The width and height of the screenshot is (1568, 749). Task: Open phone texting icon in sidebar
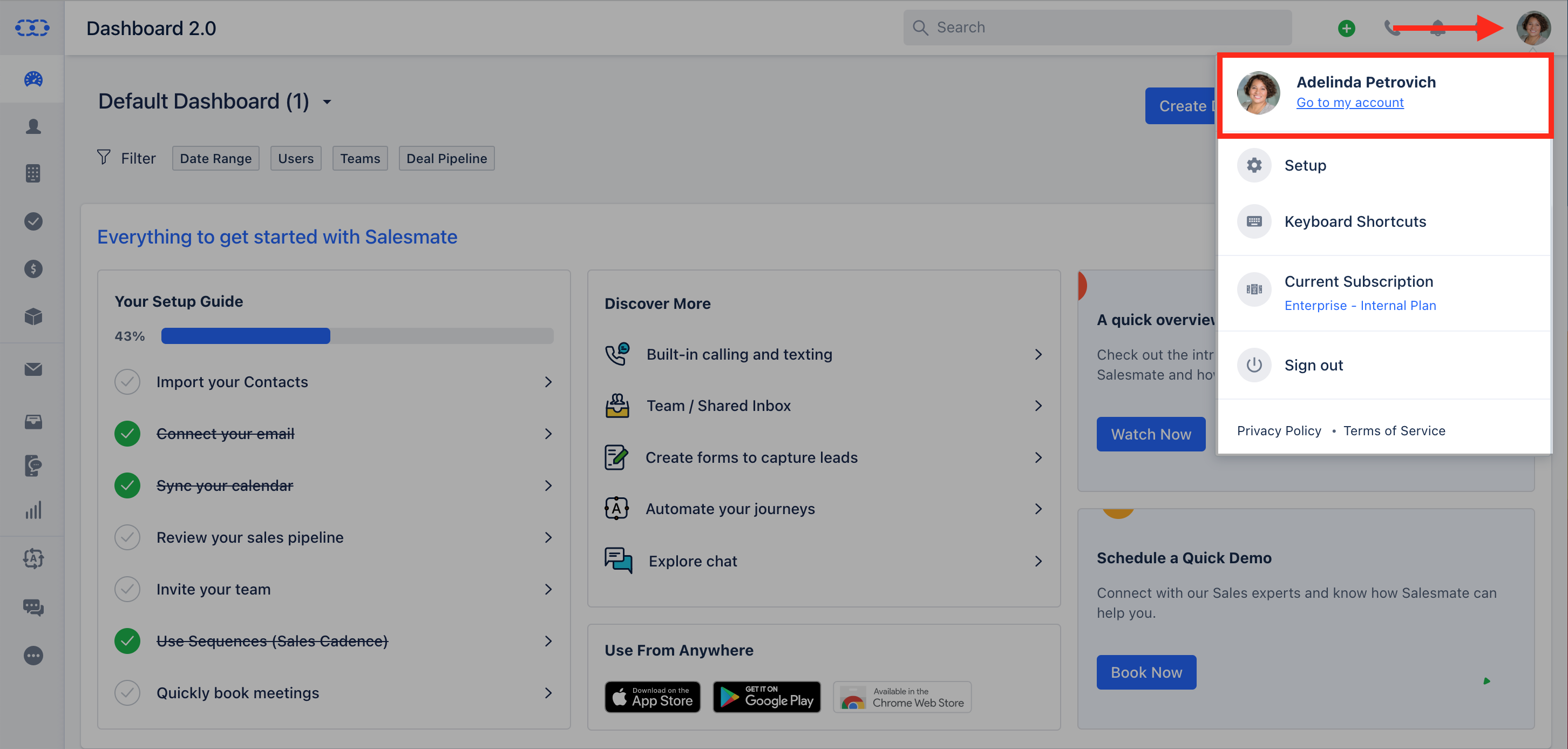(33, 466)
